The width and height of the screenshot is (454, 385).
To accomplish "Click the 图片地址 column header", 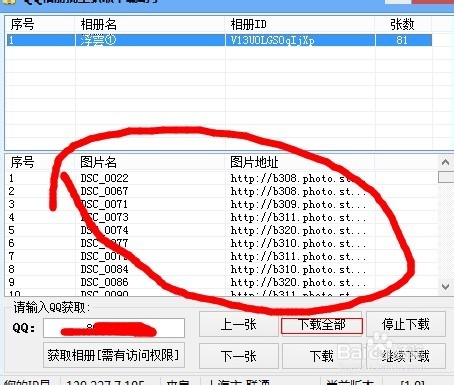I will point(299,162).
